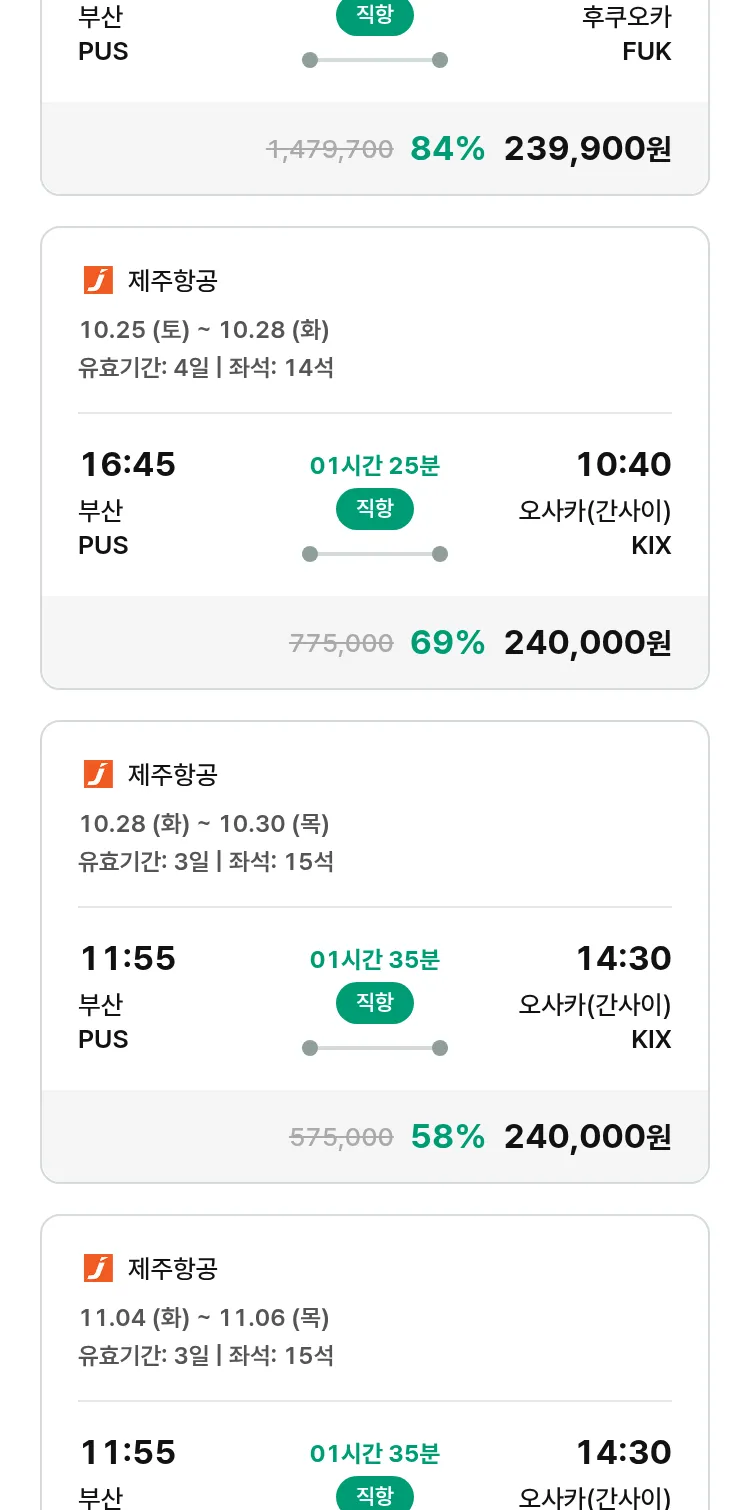Tap the crossed-out 775,000 original price

(x=341, y=643)
